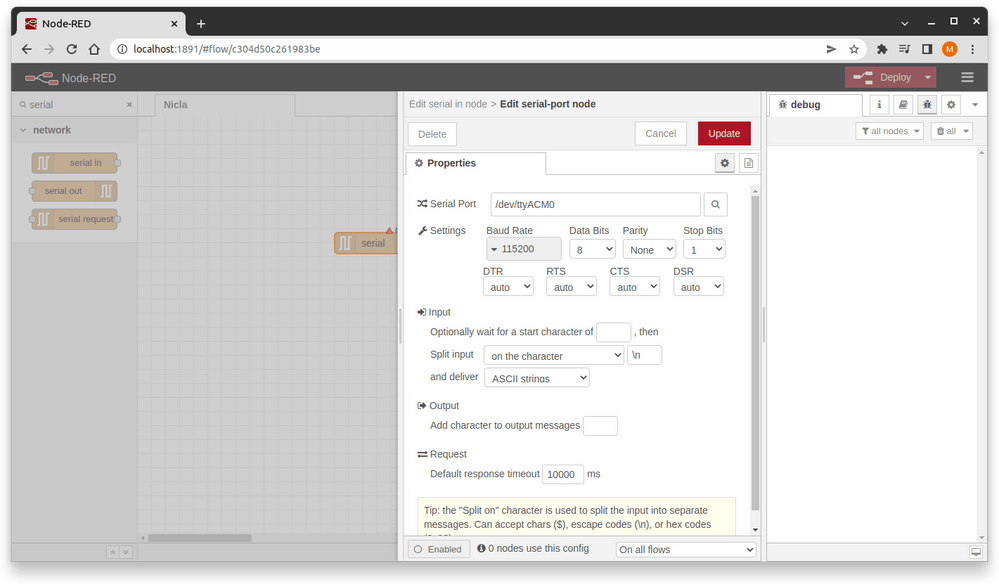Navigate back in browser

(26, 49)
